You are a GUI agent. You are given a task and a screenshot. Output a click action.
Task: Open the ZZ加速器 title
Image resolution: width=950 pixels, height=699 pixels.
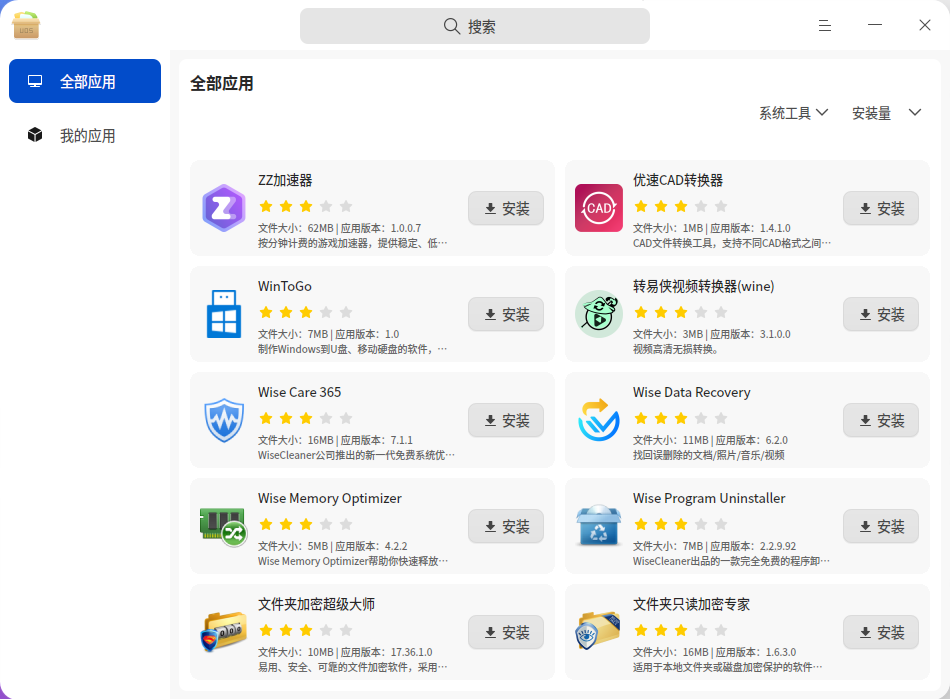[285, 180]
